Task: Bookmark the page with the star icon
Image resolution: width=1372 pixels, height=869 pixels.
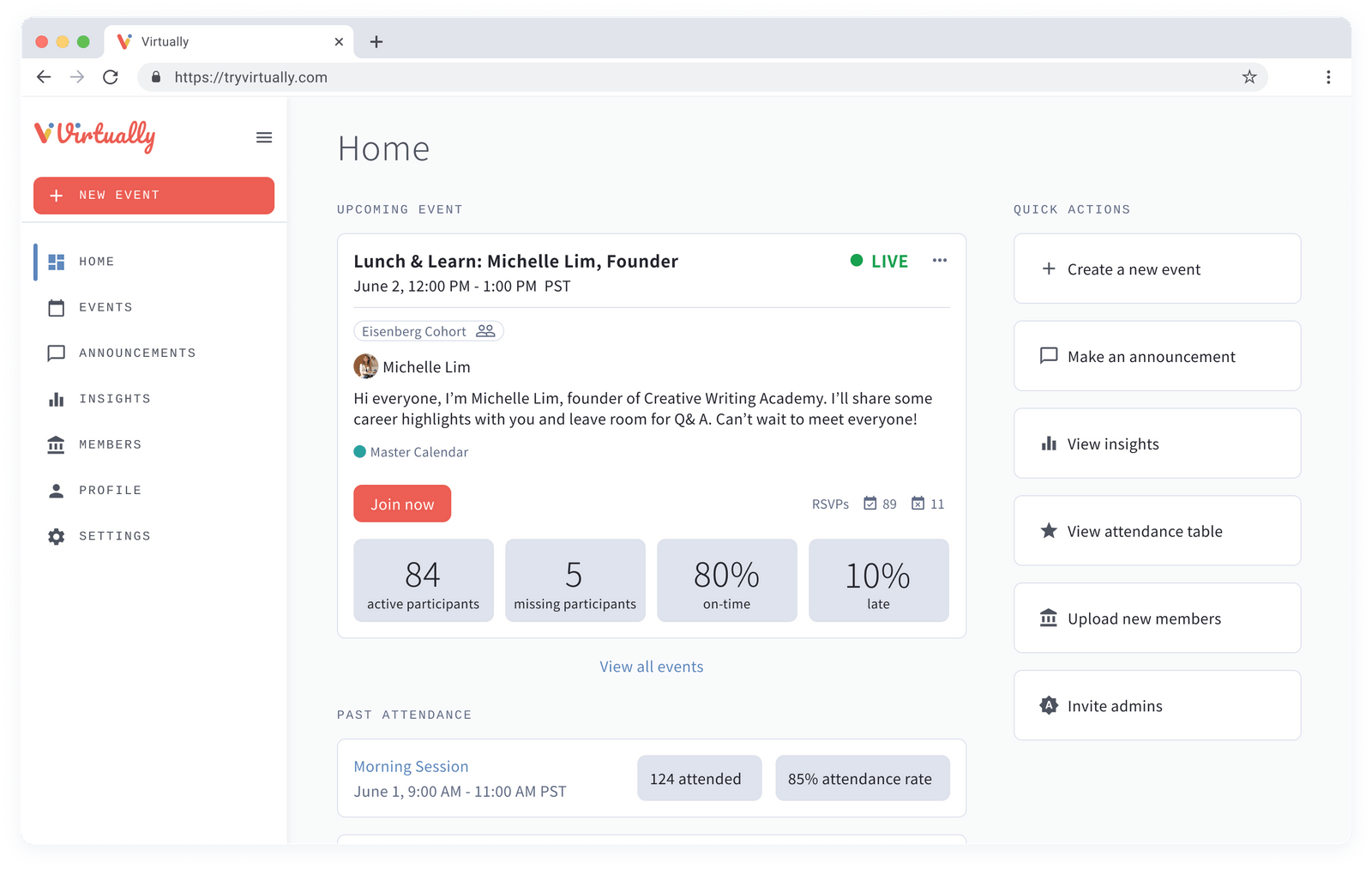Action: click(1249, 77)
